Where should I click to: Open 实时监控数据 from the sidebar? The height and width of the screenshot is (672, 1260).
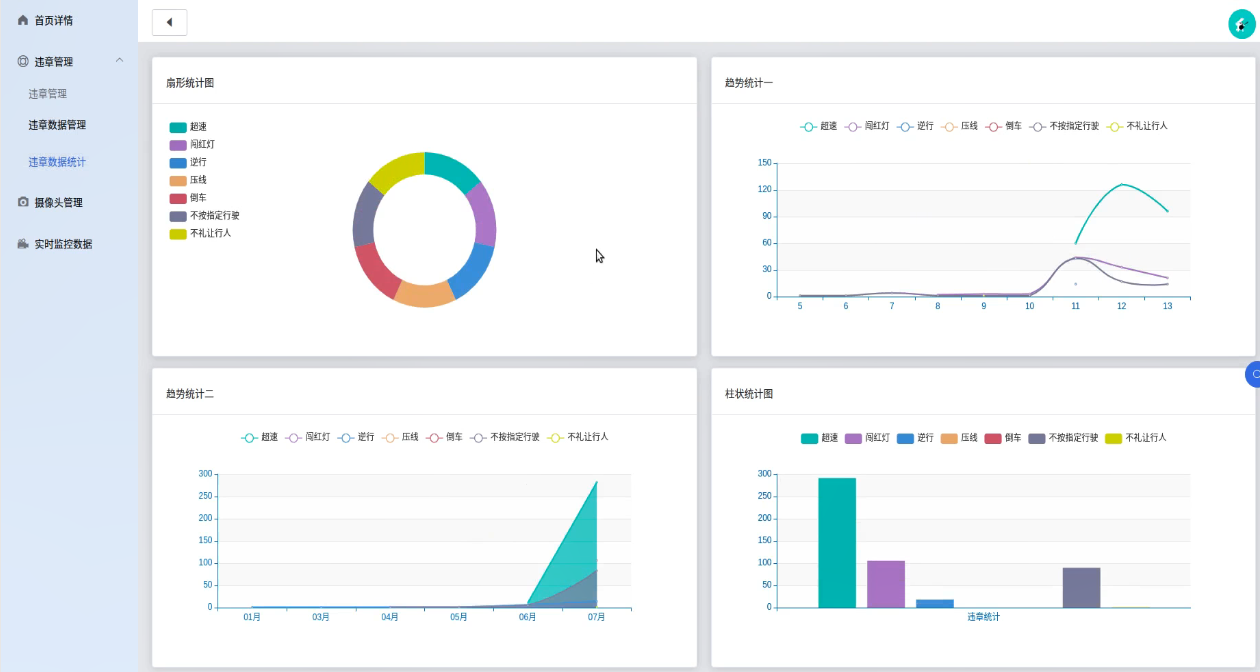click(x=63, y=244)
